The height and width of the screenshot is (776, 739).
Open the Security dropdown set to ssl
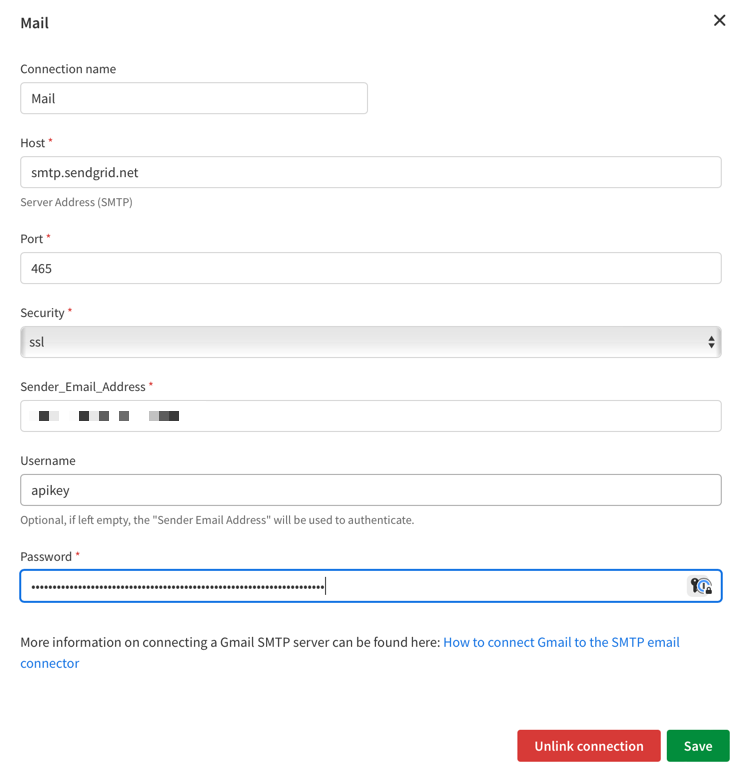[x=370, y=342]
